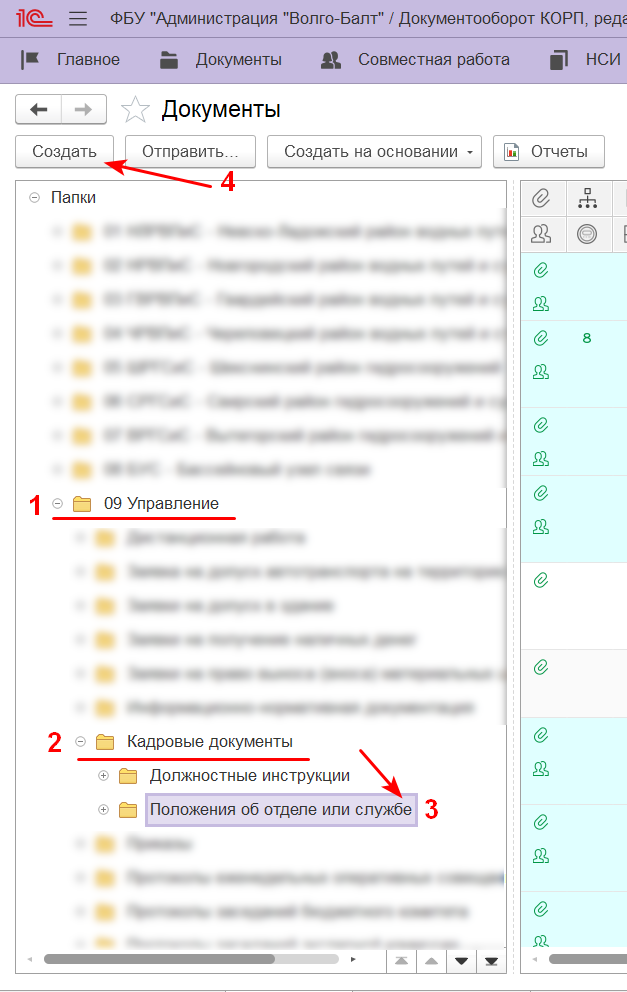Click the folder tree horizontal scrollbar
Image resolution: width=627 pixels, height=992 pixels.
click(x=160, y=959)
